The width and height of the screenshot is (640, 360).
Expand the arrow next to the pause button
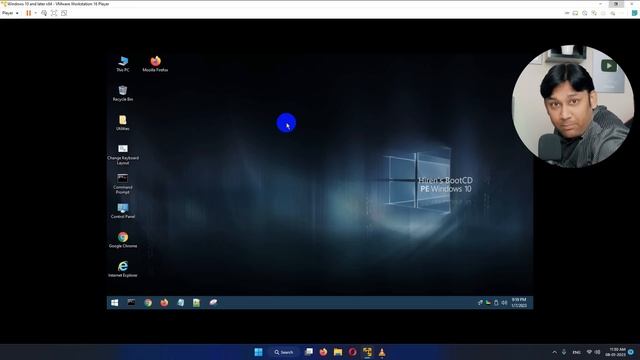(36, 13)
